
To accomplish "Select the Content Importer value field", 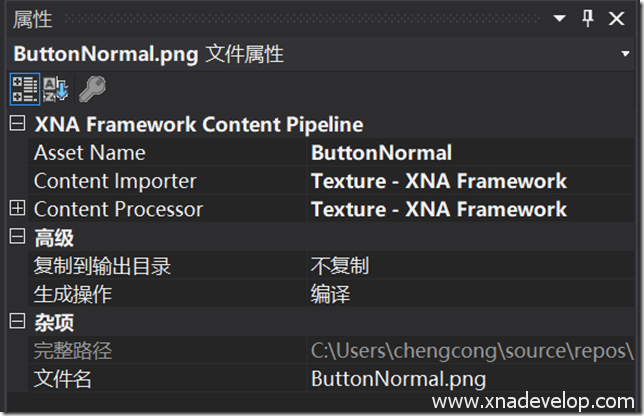I will click(x=438, y=181).
